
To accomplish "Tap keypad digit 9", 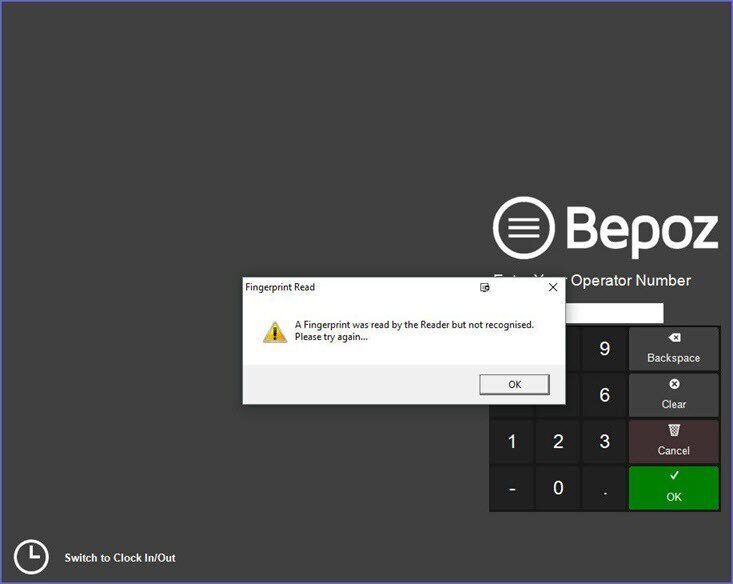I will click(604, 349).
